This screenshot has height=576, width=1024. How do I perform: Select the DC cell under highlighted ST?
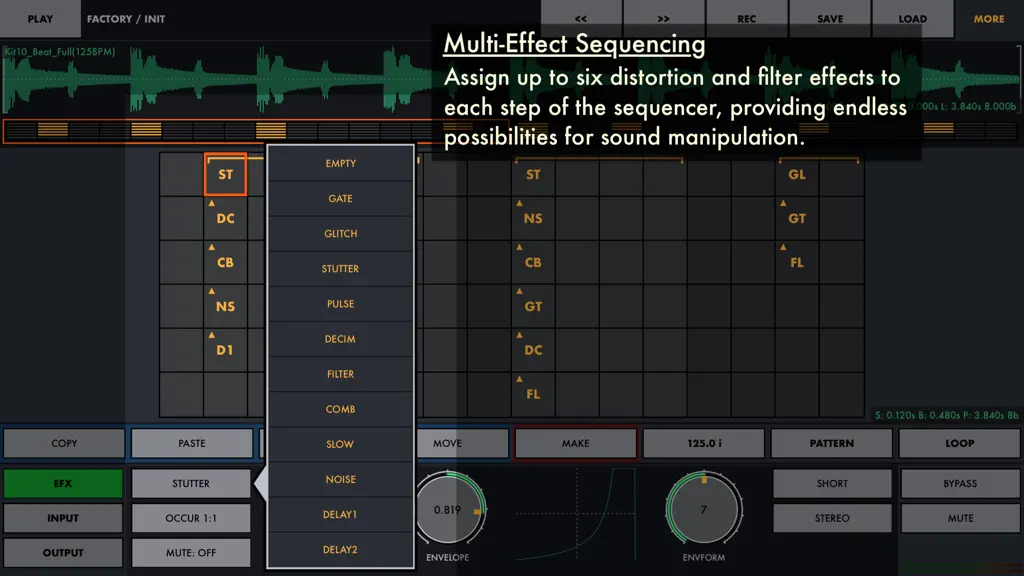[x=225, y=219]
